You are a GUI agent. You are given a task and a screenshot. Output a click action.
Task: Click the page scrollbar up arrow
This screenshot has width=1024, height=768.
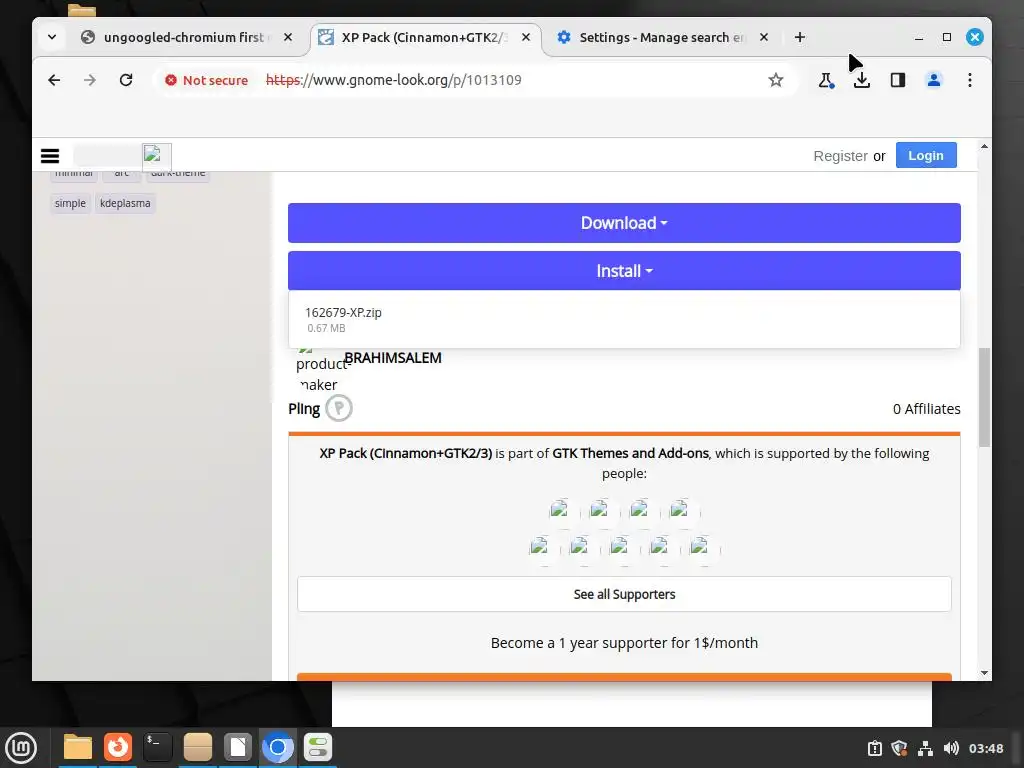[x=984, y=147]
